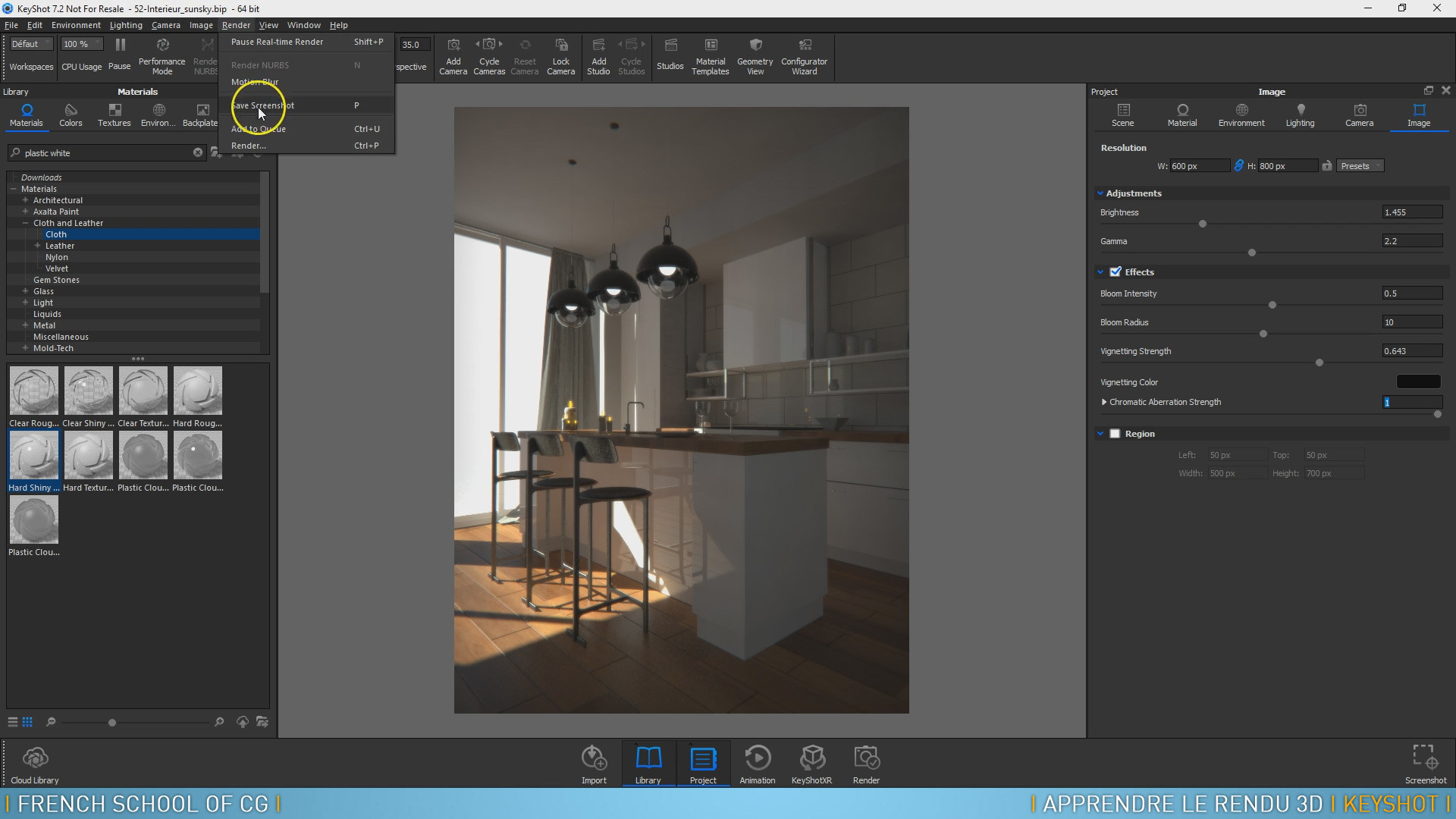Open Material Templates
The width and height of the screenshot is (1456, 819).
710,55
